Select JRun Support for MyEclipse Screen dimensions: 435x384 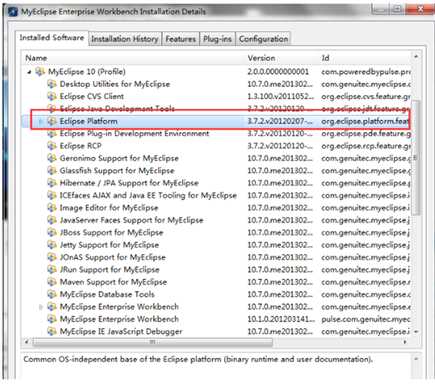[x=217, y=269]
